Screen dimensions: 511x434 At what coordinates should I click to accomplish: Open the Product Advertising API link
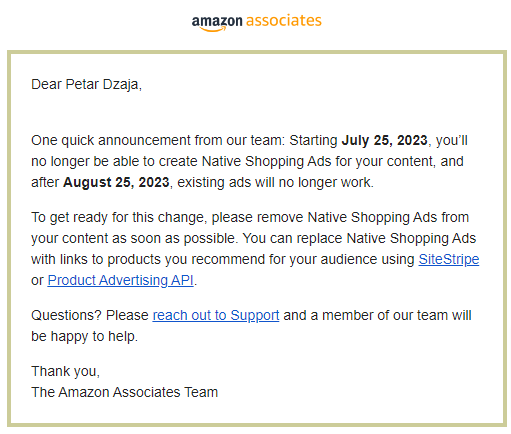(x=120, y=280)
